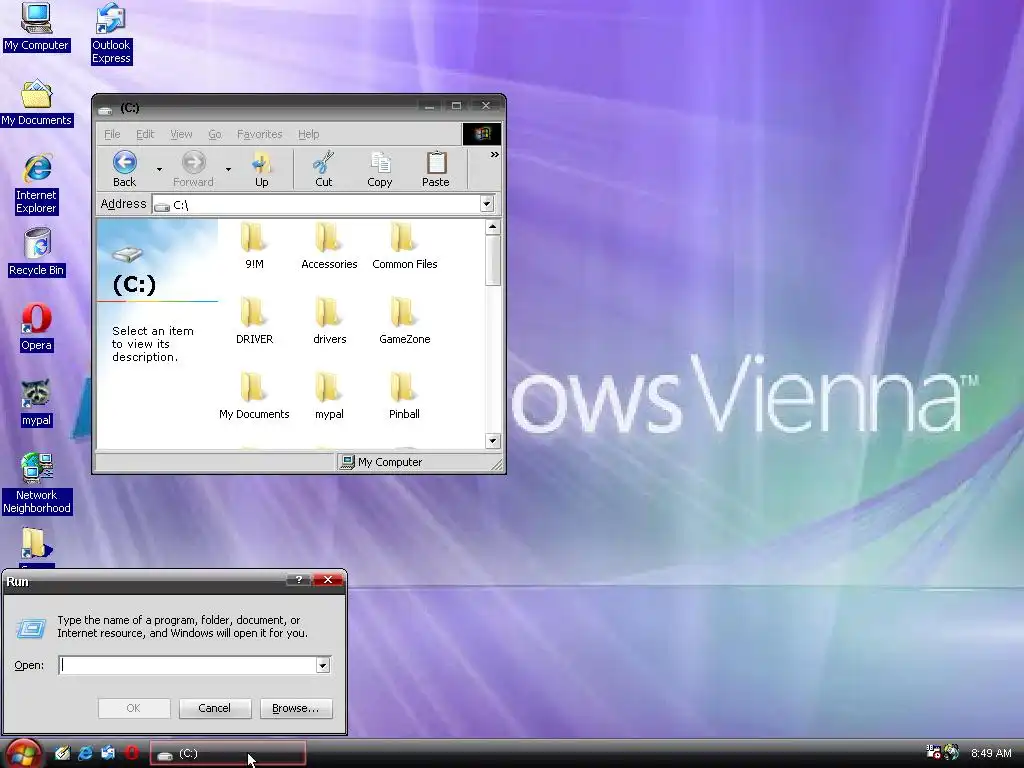Click the file list scrollbar thumb
The width and height of the screenshot is (1024, 768).
[493, 261]
